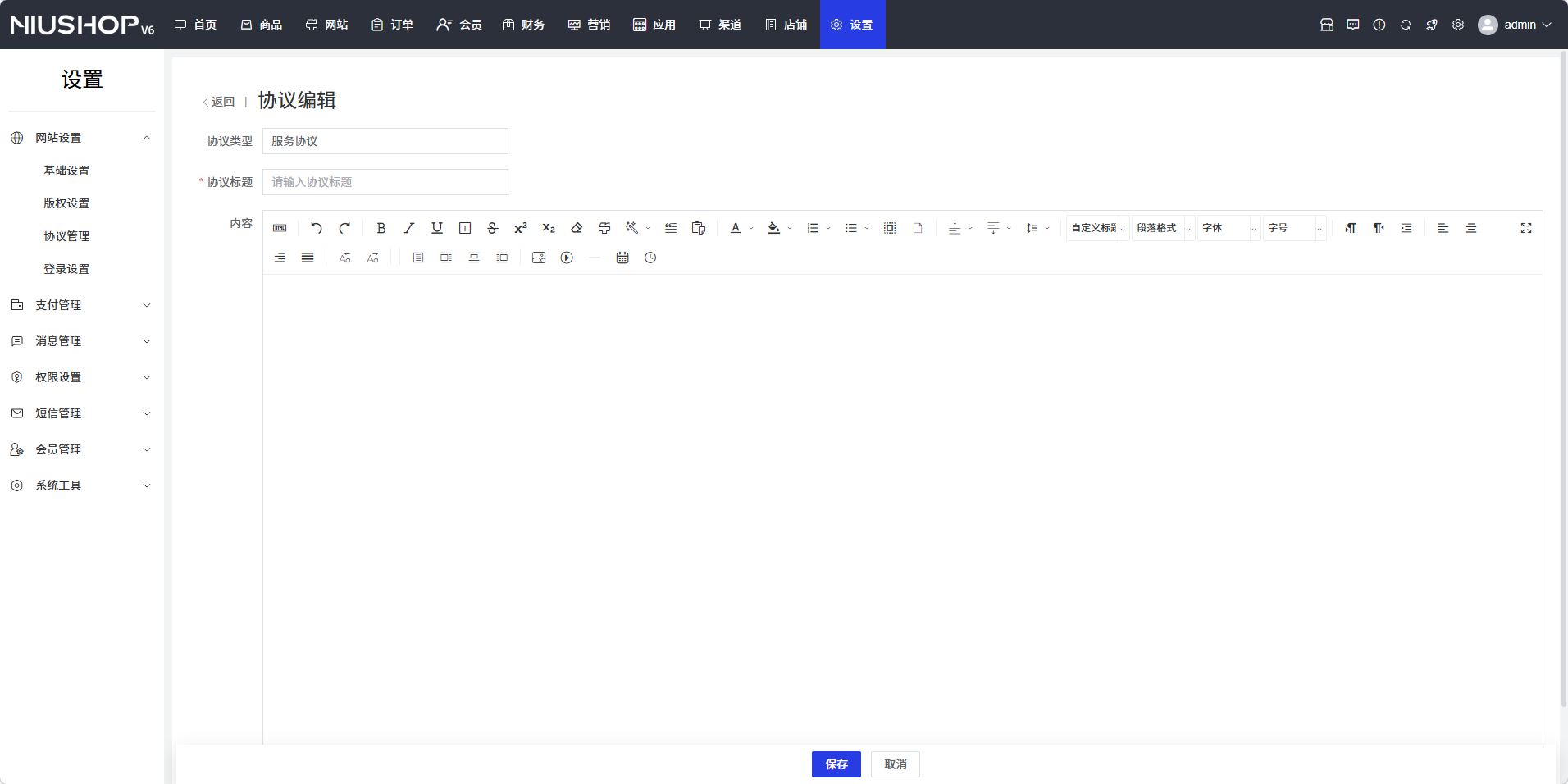Click the refresh cache icon in header

1406,25
